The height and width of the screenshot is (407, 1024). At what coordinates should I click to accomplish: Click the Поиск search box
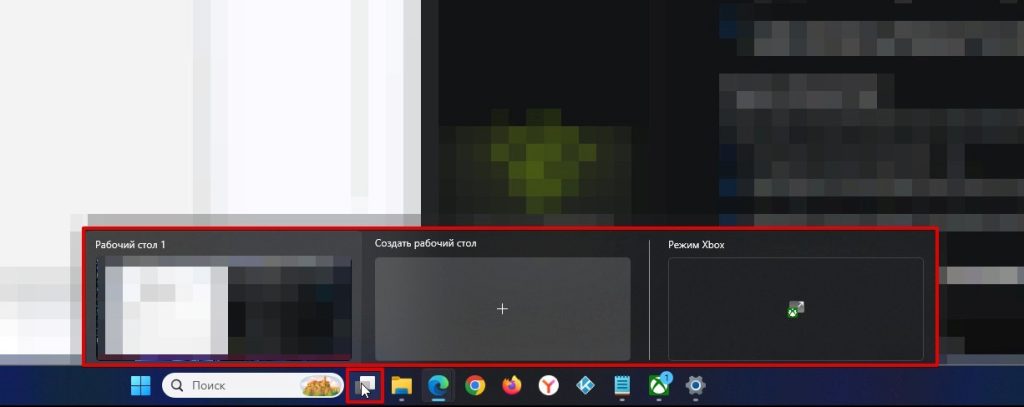point(253,385)
